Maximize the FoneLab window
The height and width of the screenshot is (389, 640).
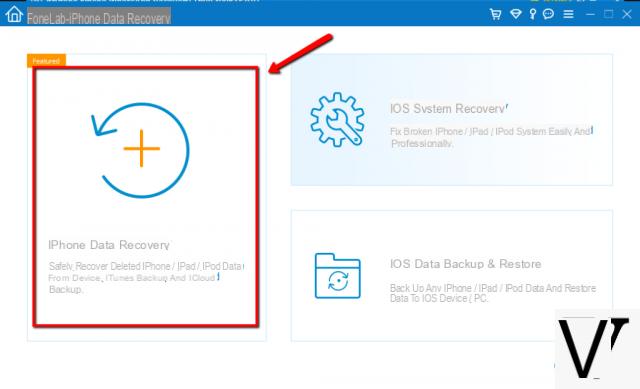point(609,14)
